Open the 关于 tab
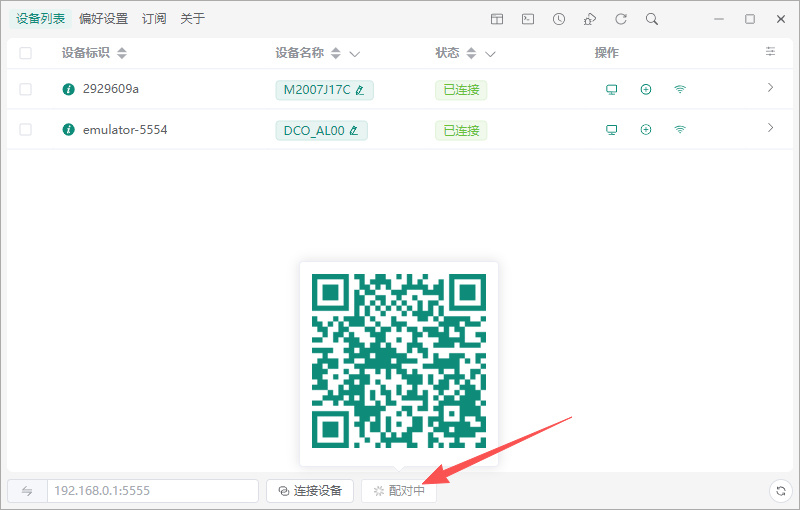Screen dimensions: 800x510 click(x=192, y=19)
